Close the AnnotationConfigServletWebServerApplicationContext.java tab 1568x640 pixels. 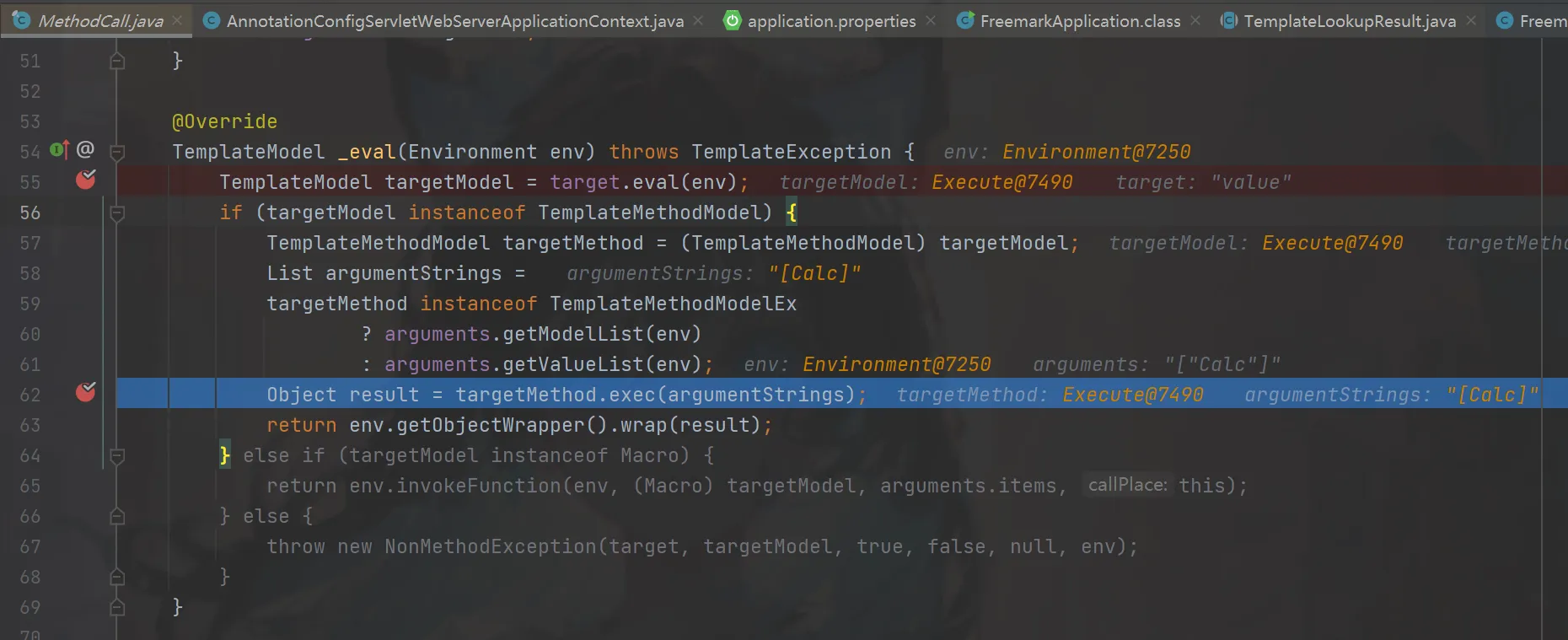click(698, 20)
